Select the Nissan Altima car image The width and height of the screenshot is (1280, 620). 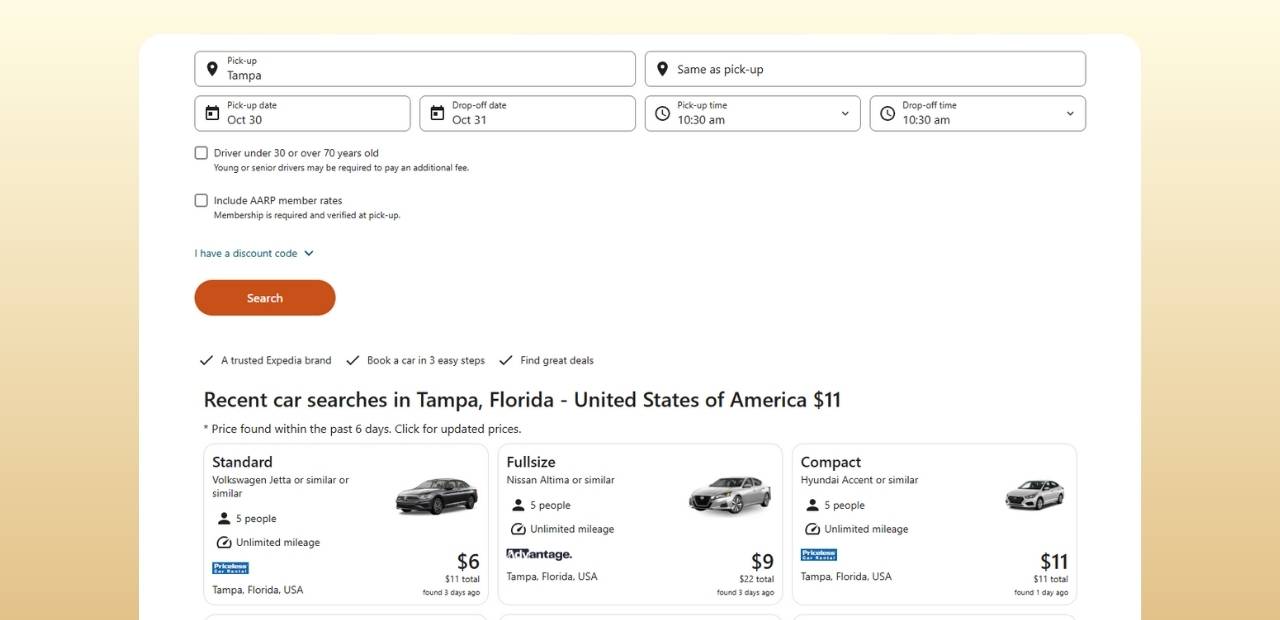click(x=730, y=494)
